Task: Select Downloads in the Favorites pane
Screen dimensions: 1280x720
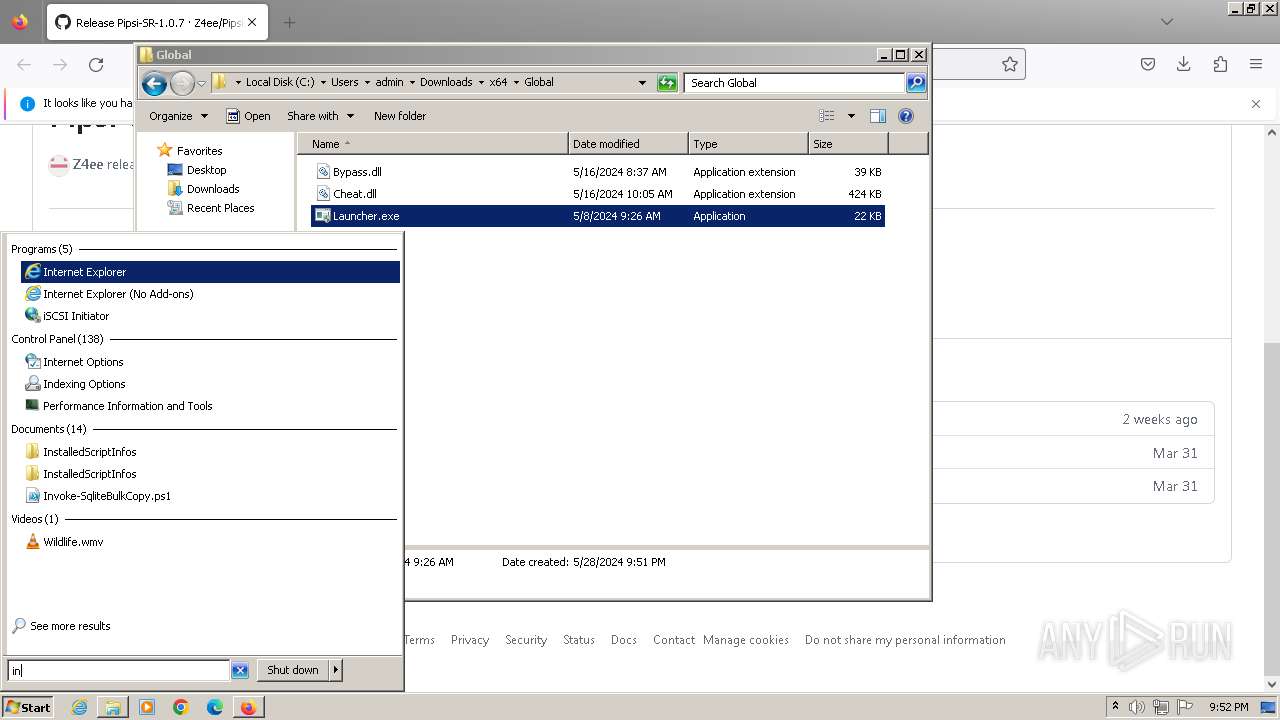Action: (213, 189)
